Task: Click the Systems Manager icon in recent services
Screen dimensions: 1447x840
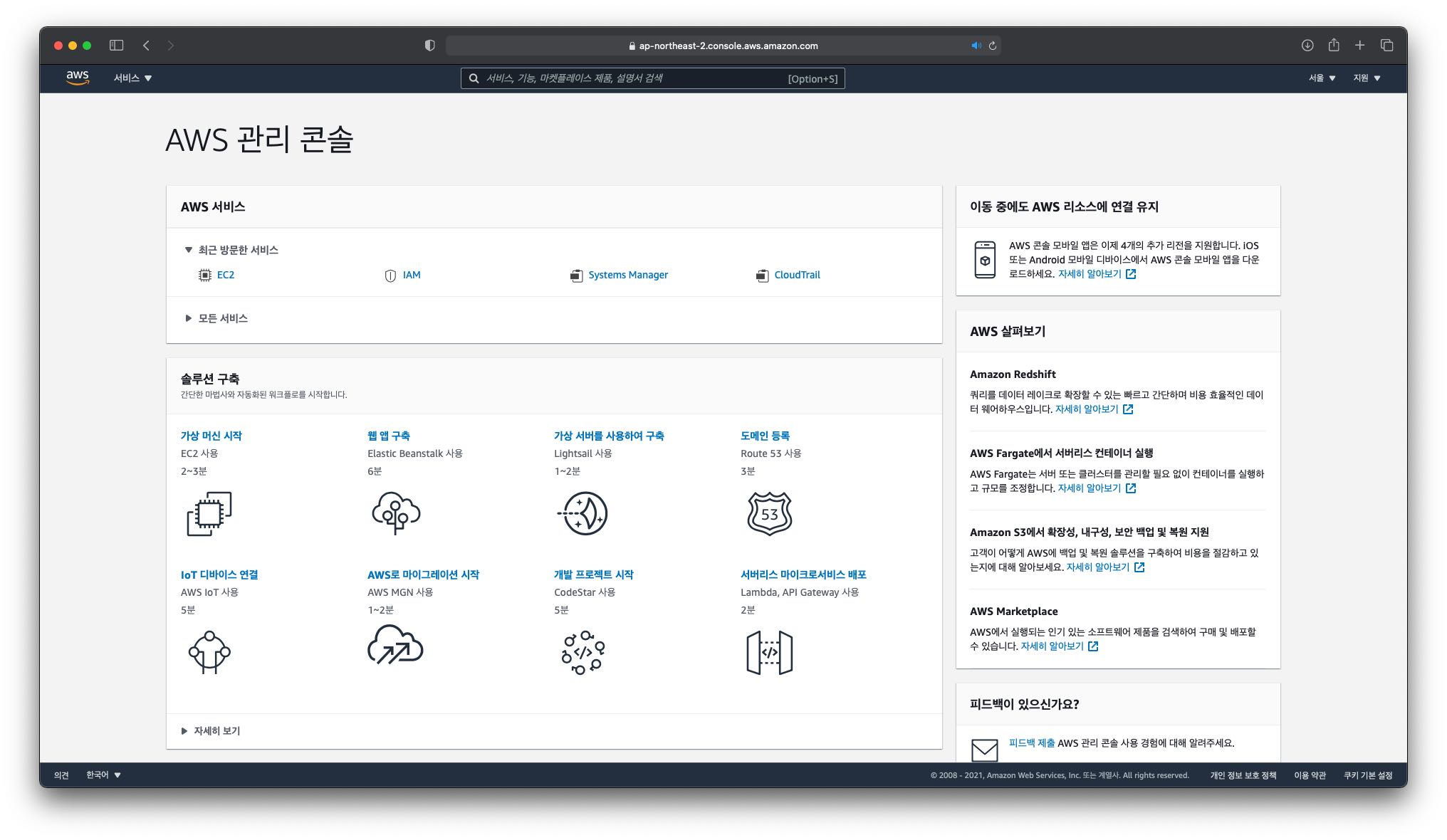Action: [x=576, y=275]
